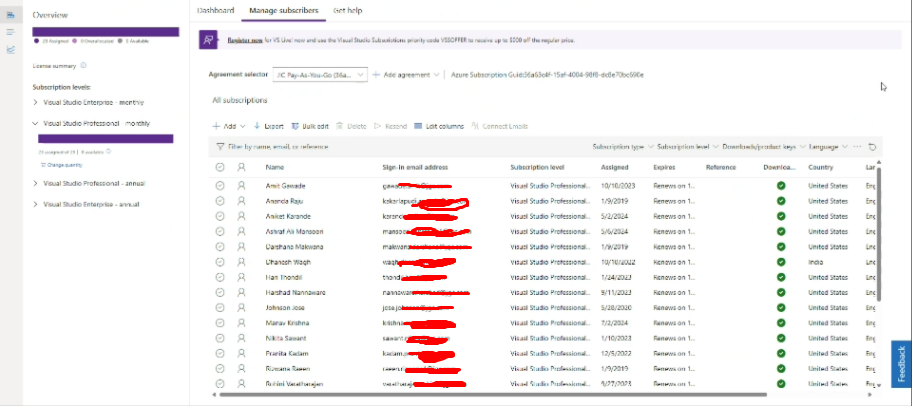The width and height of the screenshot is (912, 406).
Task: Click the subscriptions icon in left rail
Action: click(10, 15)
